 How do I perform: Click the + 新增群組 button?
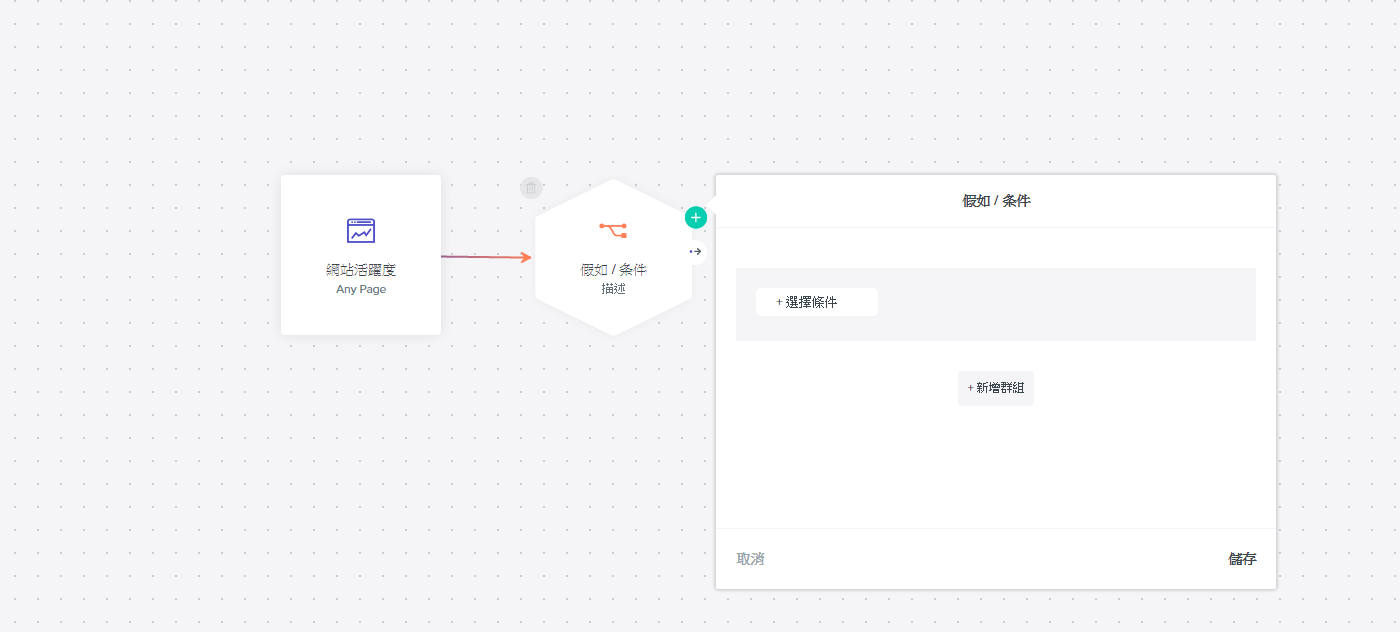[x=996, y=388]
